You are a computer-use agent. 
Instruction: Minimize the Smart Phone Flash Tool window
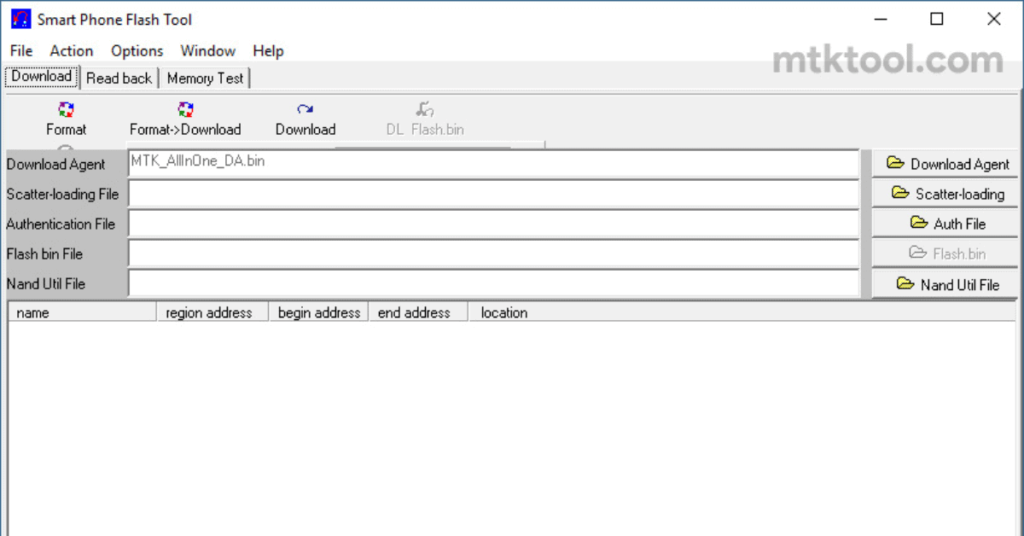pos(880,19)
